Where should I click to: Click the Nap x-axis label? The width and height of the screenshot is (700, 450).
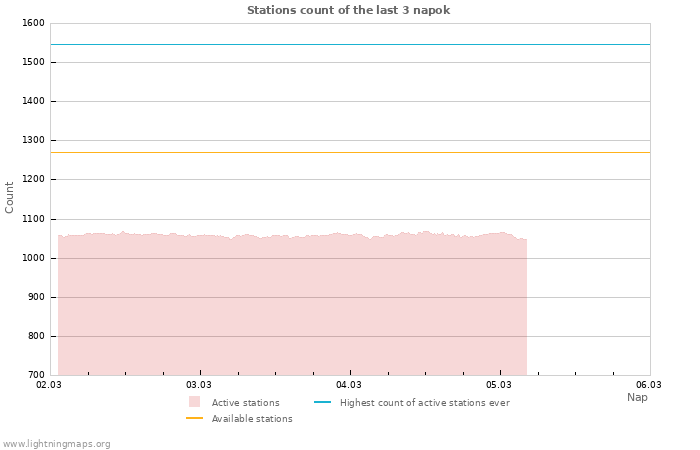pos(637,397)
